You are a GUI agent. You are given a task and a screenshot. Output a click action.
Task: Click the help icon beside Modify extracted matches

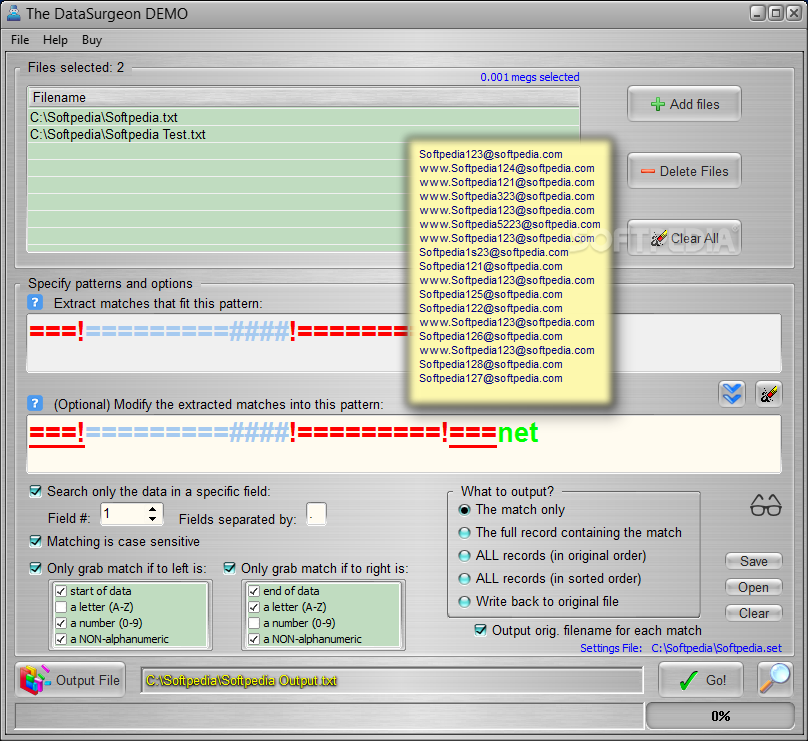35,403
